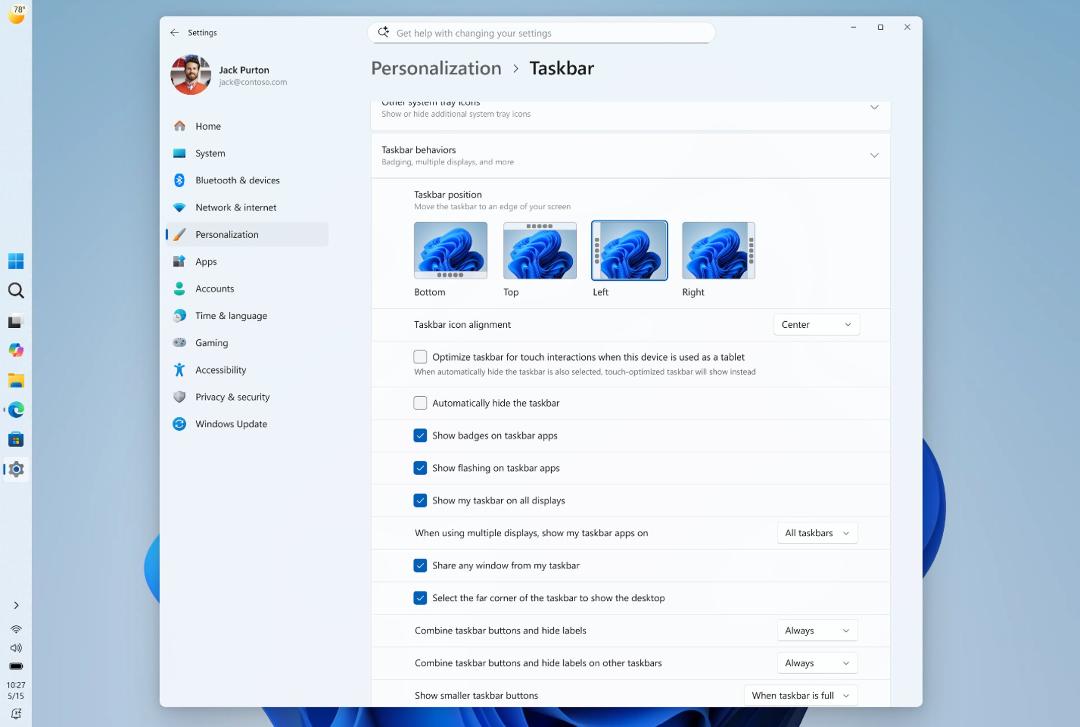1080x727 pixels.
Task: Launch Microsoft Edge from the taskbar
Action: coord(16,410)
